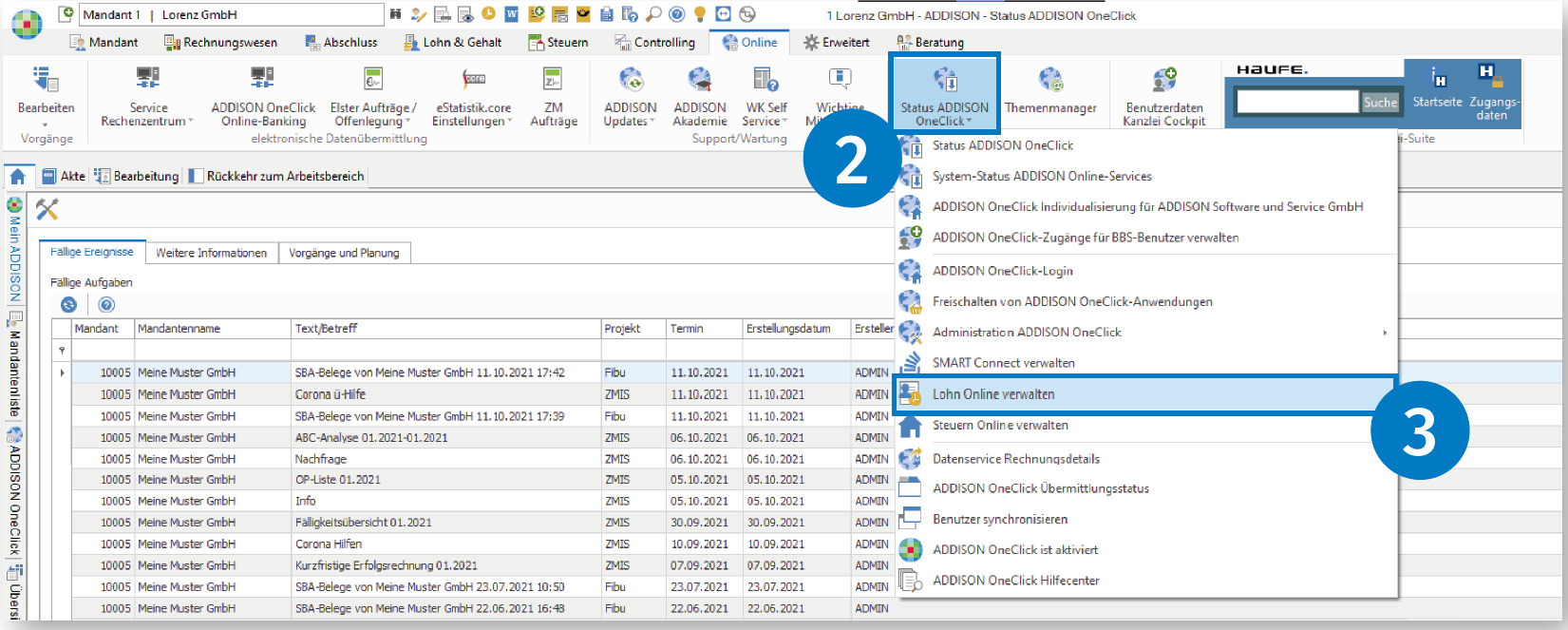Open Benutzerdaten Kanzlei Cockpit
Image resolution: width=1568 pixels, height=630 pixels.
[1164, 96]
